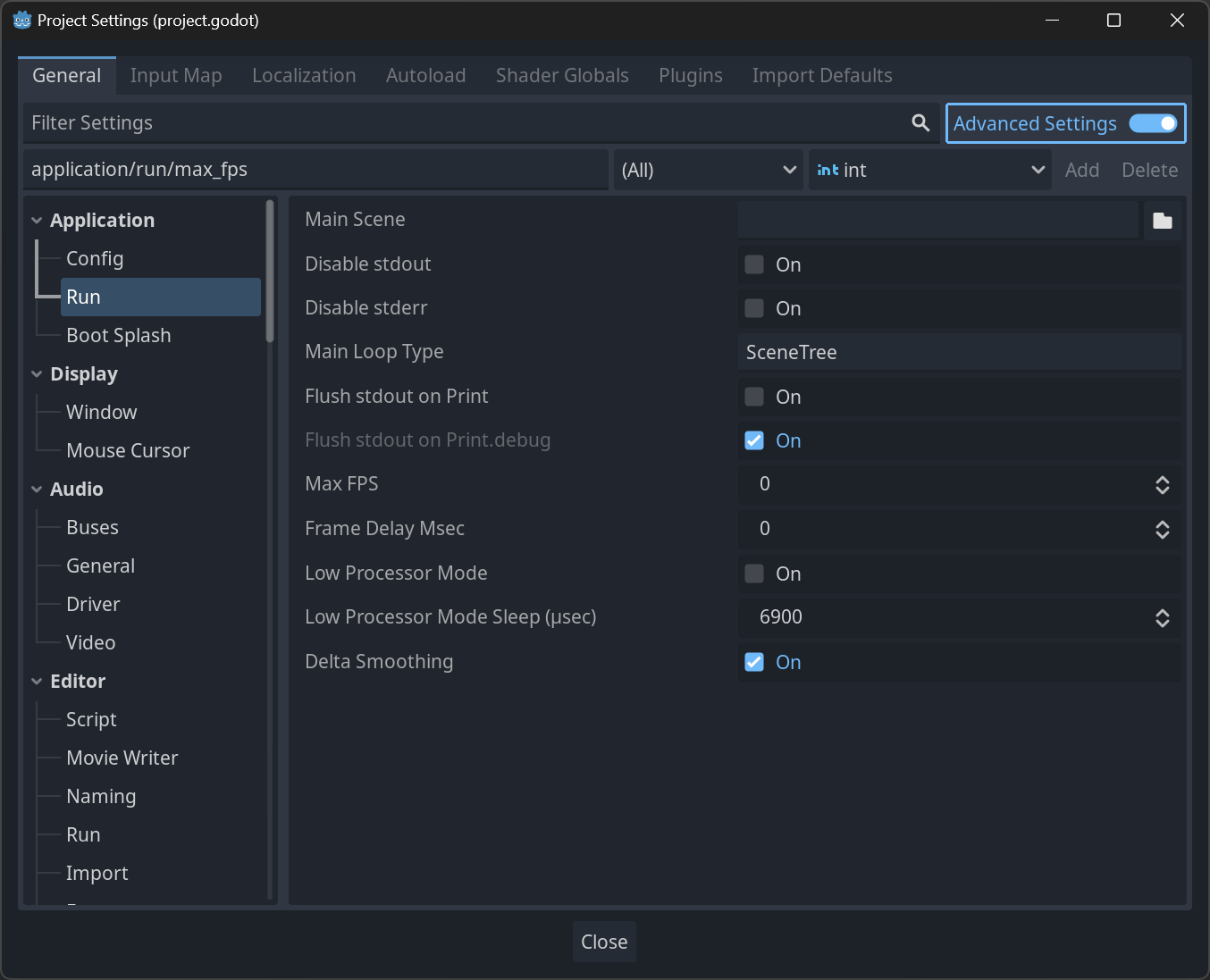Select Movie Writer in the tree

click(x=122, y=758)
